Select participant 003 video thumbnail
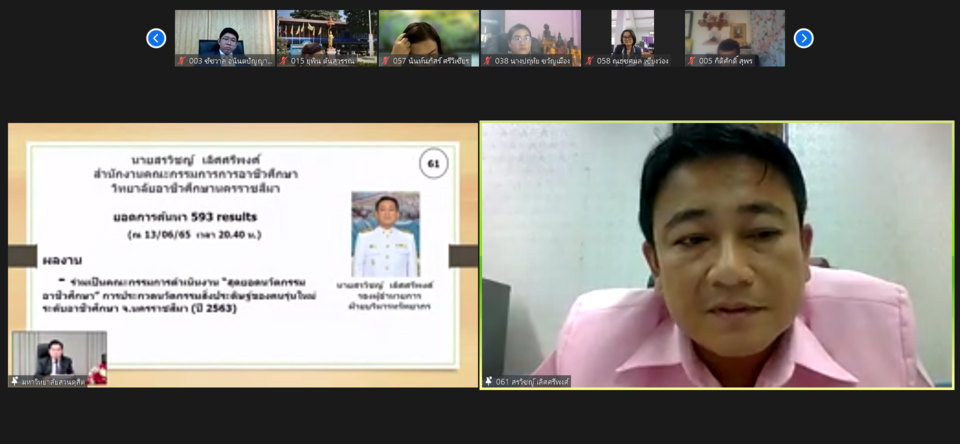 (x=224, y=34)
